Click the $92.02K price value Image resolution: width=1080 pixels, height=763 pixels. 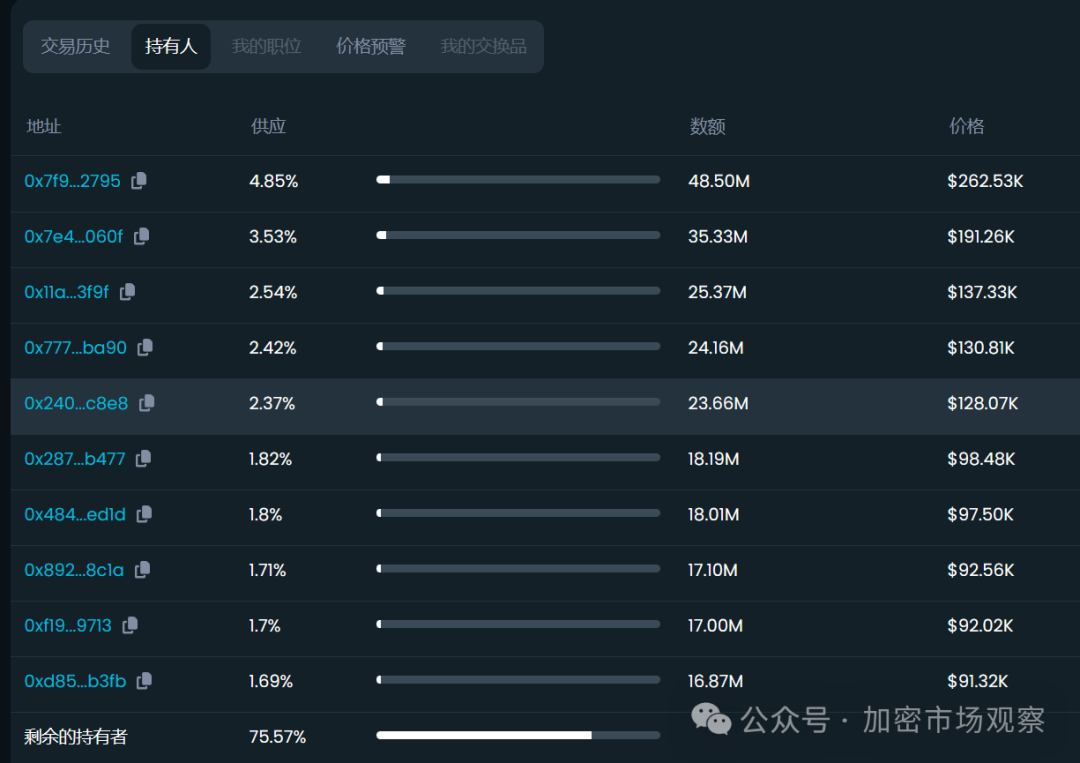980,625
